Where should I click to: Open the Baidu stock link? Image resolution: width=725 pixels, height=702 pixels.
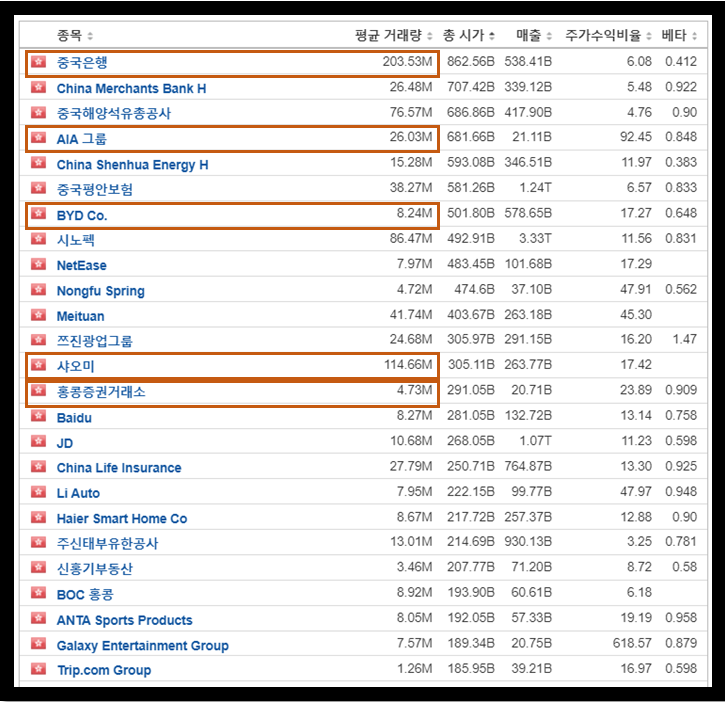[74, 418]
